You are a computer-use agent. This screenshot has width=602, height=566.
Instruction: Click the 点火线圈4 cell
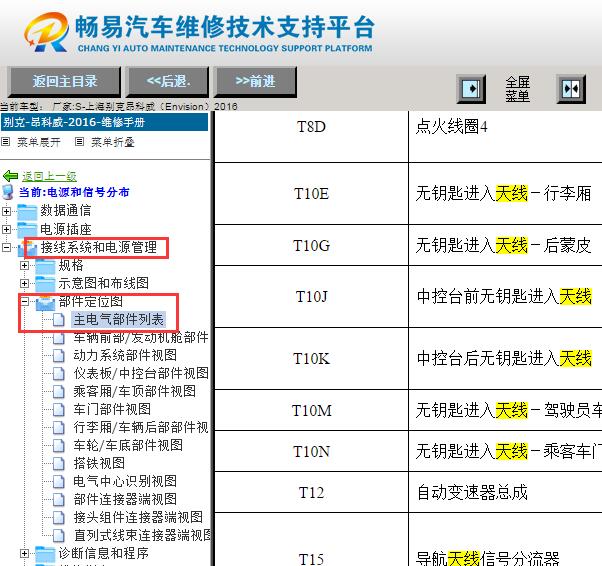coord(505,137)
